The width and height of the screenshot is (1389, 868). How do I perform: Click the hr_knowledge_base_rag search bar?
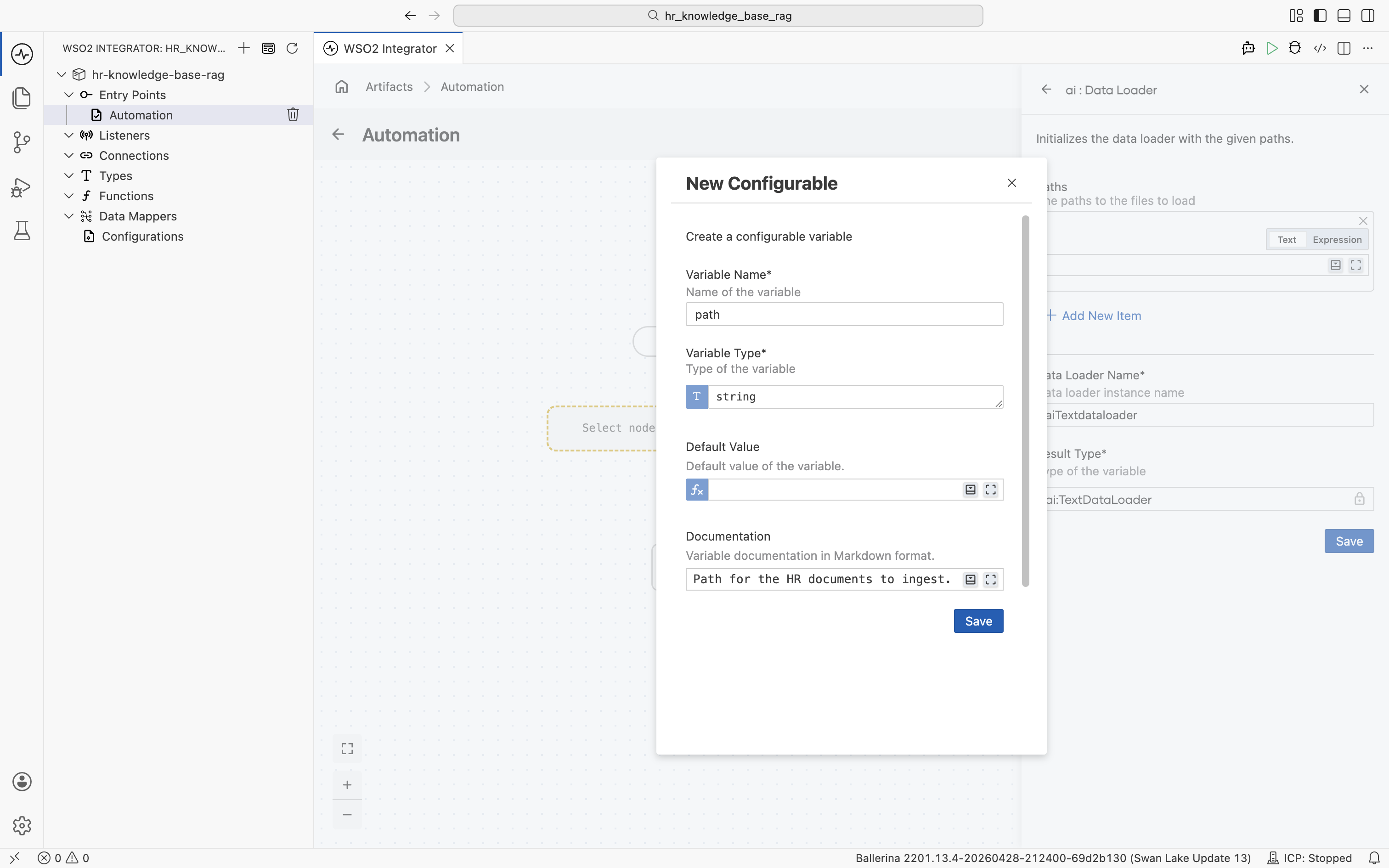[x=718, y=16]
